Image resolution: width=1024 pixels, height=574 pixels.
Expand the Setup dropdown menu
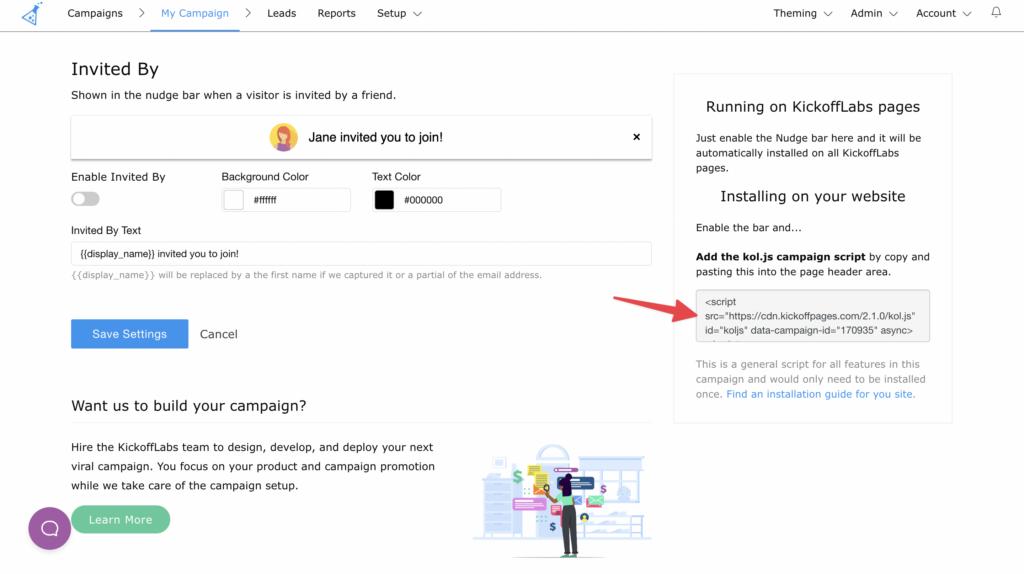(x=399, y=13)
